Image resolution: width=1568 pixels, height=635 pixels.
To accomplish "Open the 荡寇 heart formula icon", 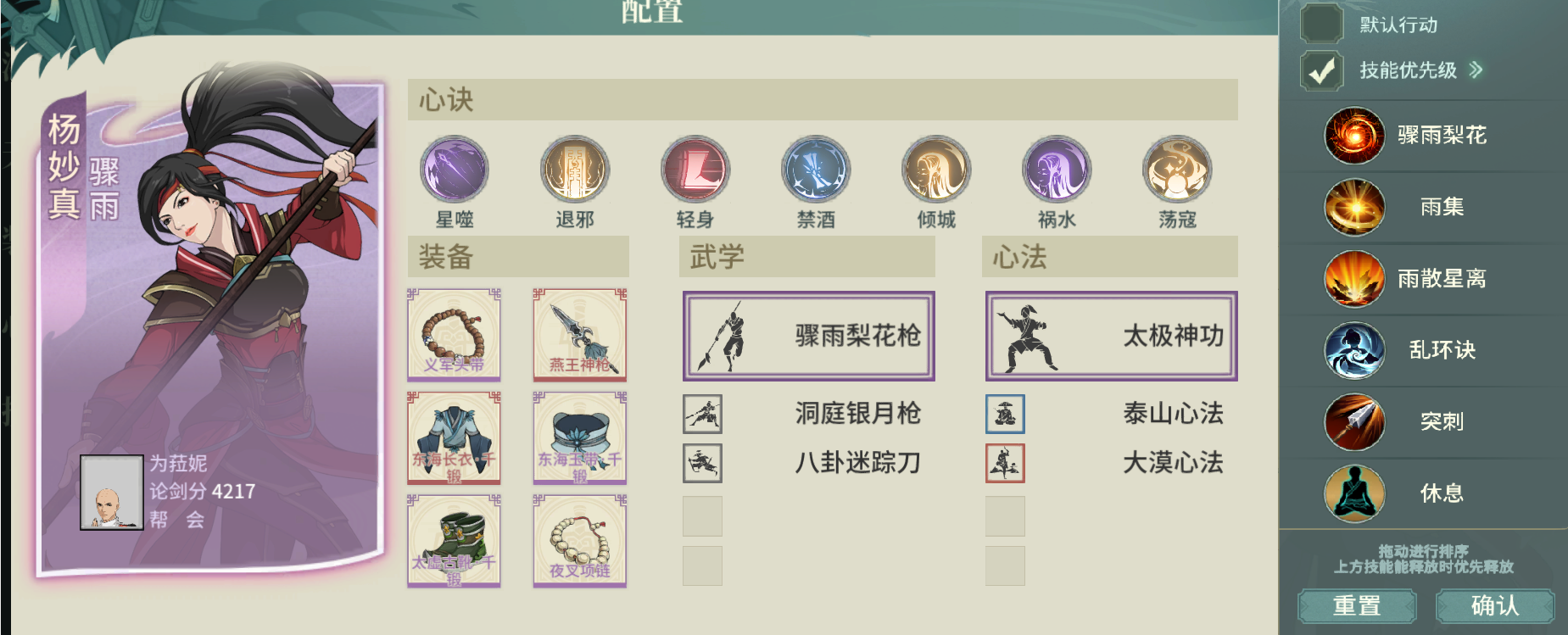I will (1177, 170).
